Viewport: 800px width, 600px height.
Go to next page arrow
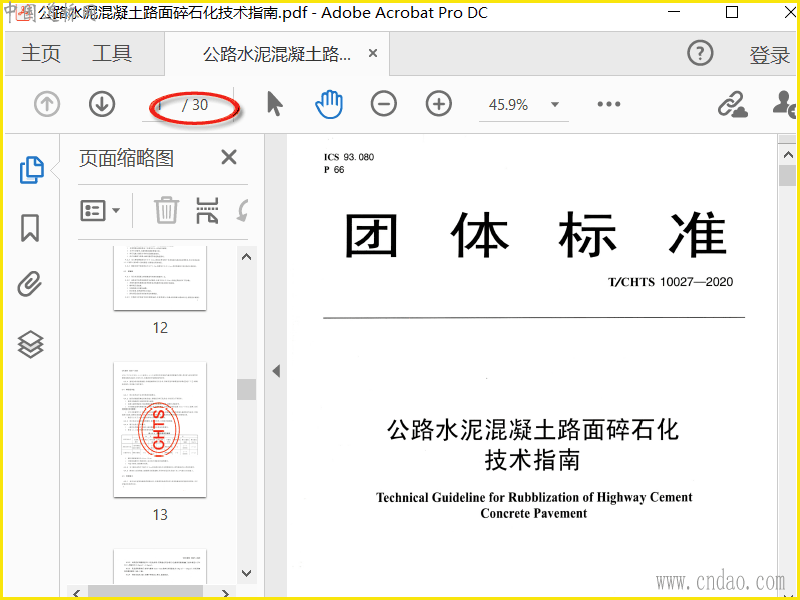(102, 104)
